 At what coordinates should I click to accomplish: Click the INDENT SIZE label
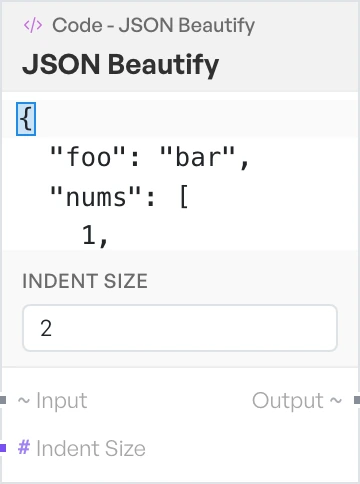[85, 281]
